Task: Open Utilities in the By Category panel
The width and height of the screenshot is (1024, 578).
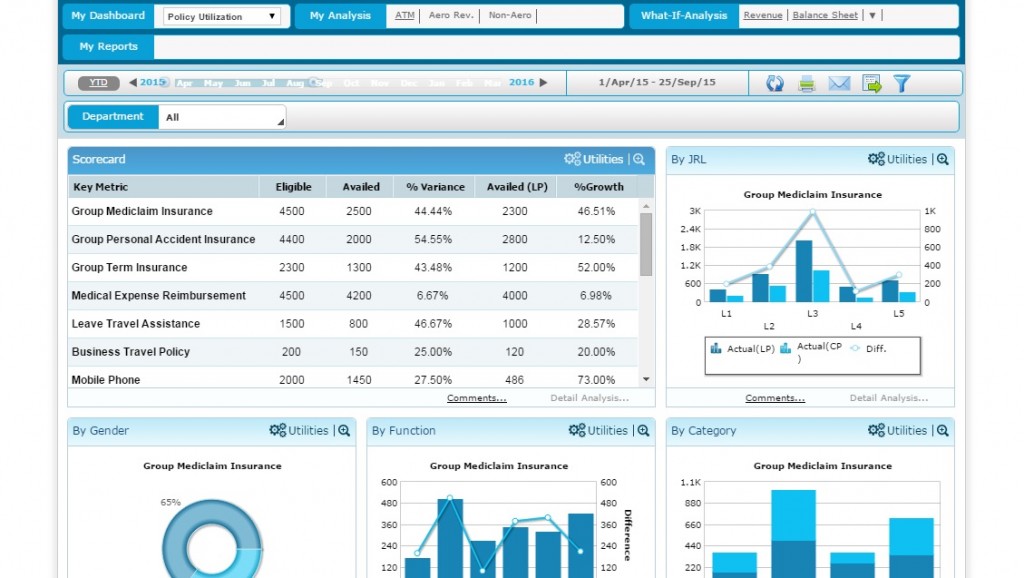Action: (x=897, y=430)
